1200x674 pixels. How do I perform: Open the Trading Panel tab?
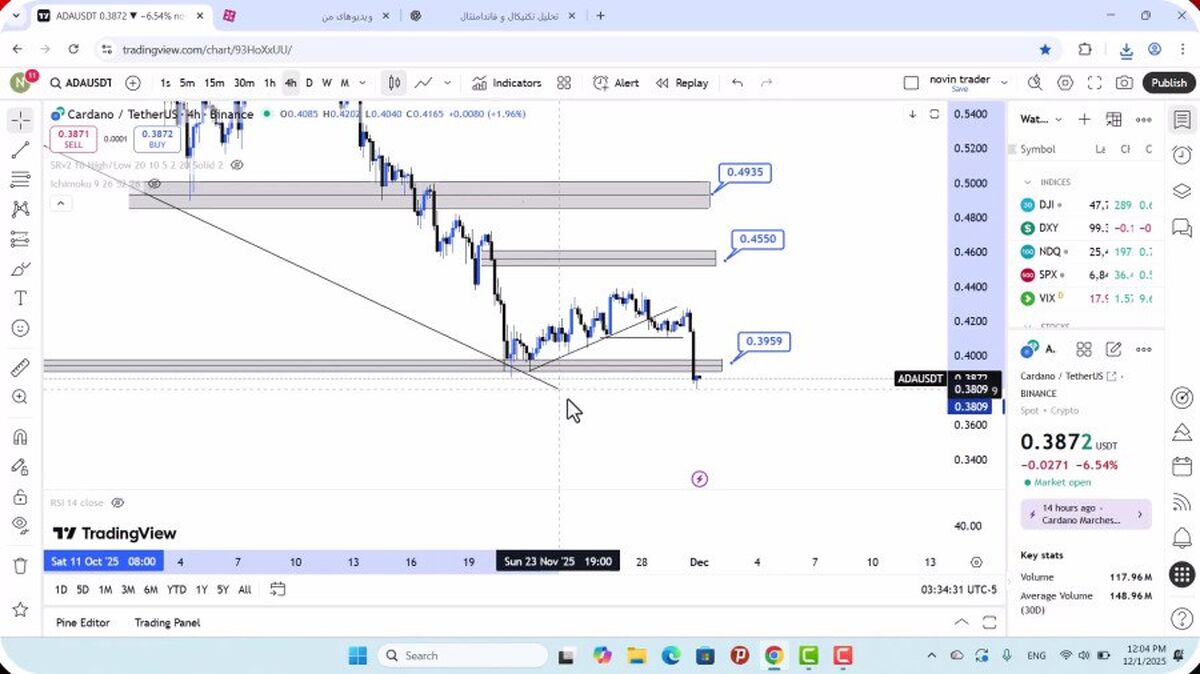[167, 622]
